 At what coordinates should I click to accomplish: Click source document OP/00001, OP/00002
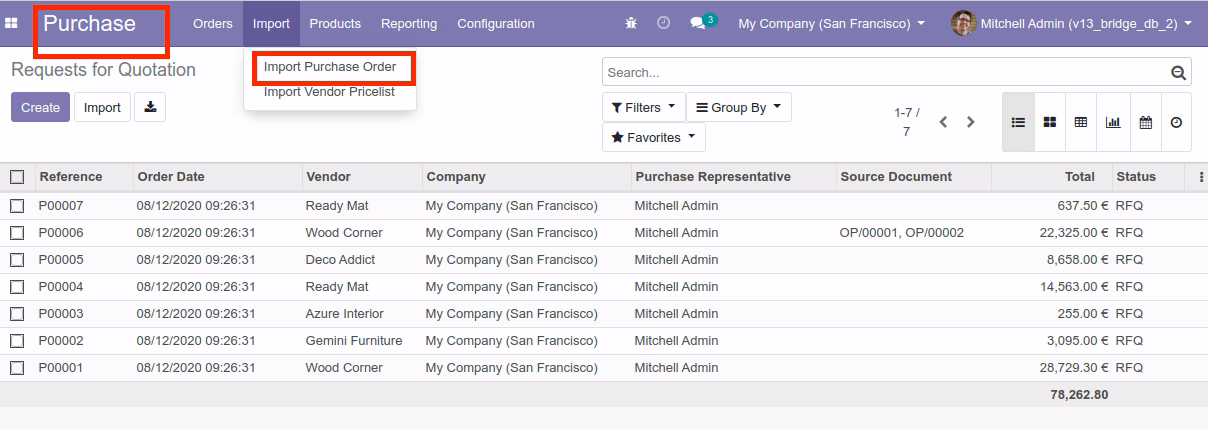coord(902,233)
